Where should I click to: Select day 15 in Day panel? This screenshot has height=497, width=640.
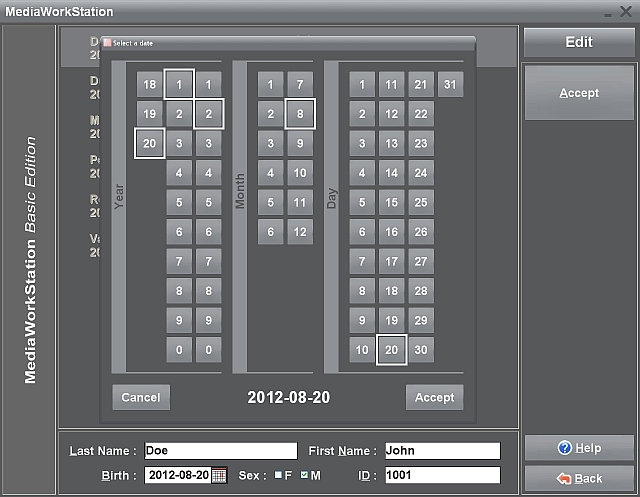click(391, 202)
